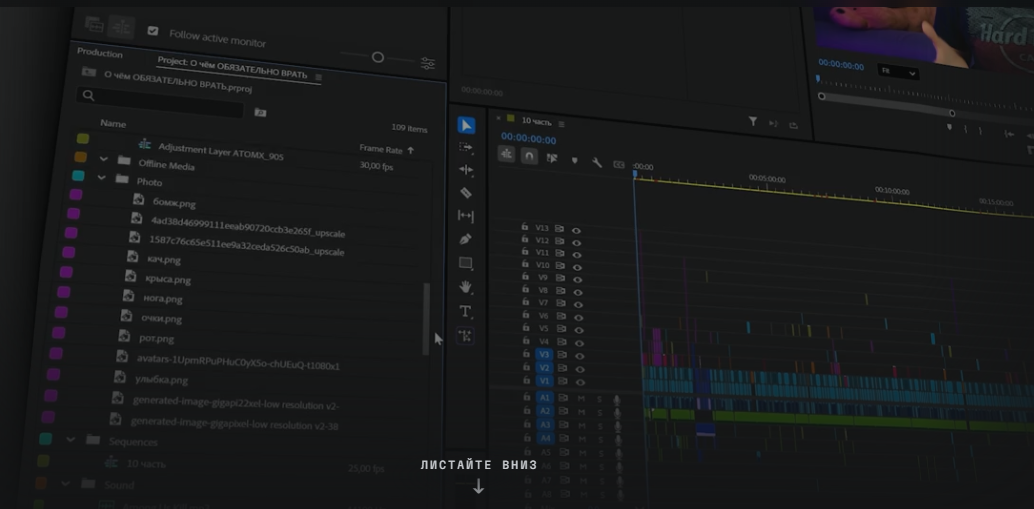The width and height of the screenshot is (1034, 509).
Task: Add a marker from the timeline header
Action: click(x=574, y=160)
